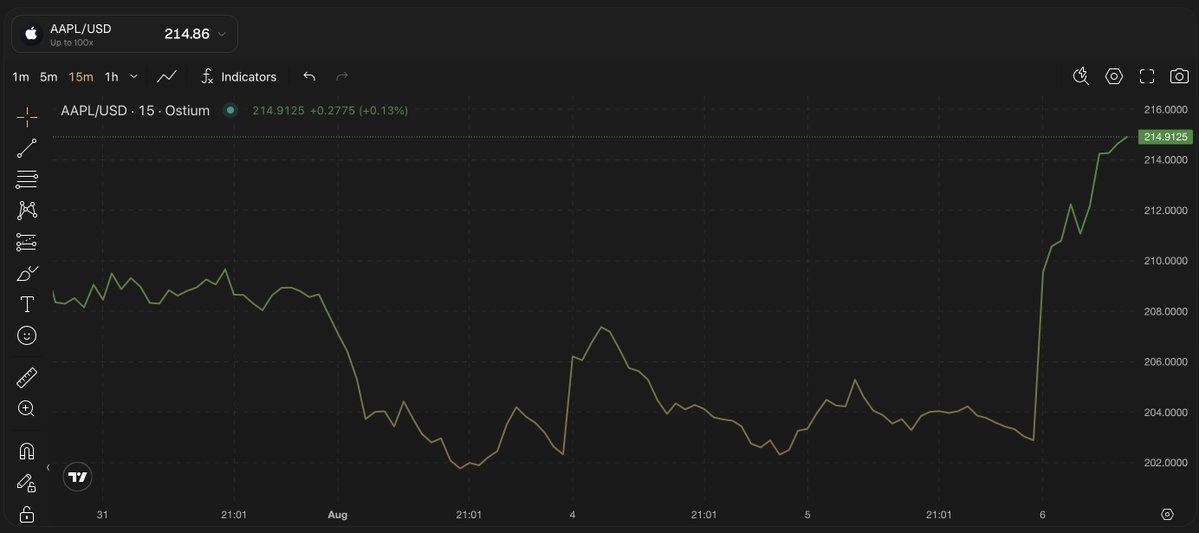Open the quick search icon
Screen dimensions: 1199x533
pos(1080,76)
